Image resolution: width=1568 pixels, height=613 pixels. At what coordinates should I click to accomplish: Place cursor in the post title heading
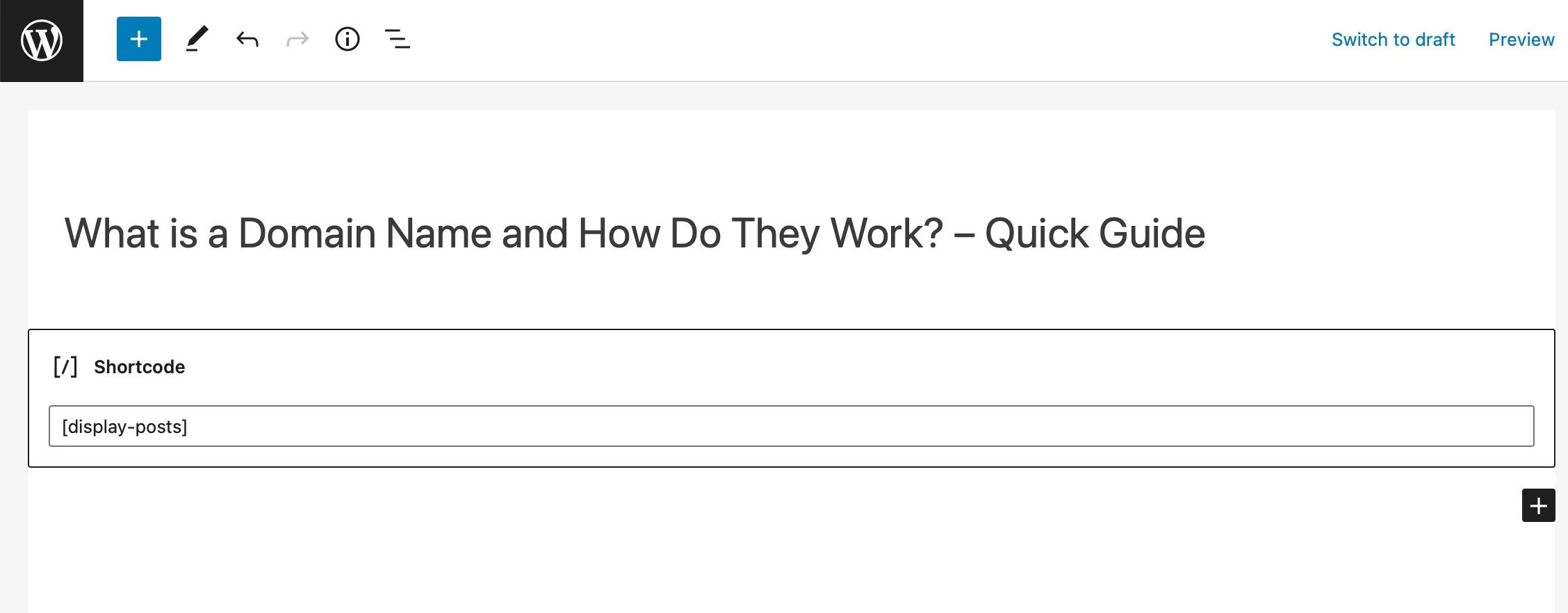click(635, 234)
